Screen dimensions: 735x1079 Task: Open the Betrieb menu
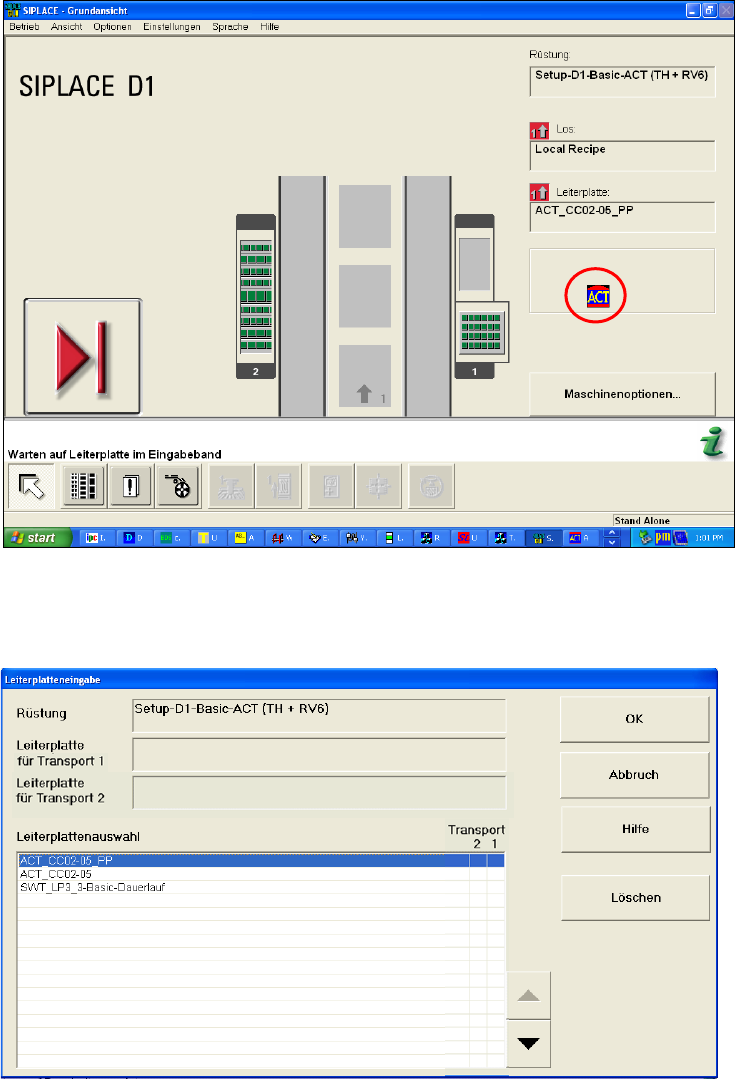pos(24,27)
